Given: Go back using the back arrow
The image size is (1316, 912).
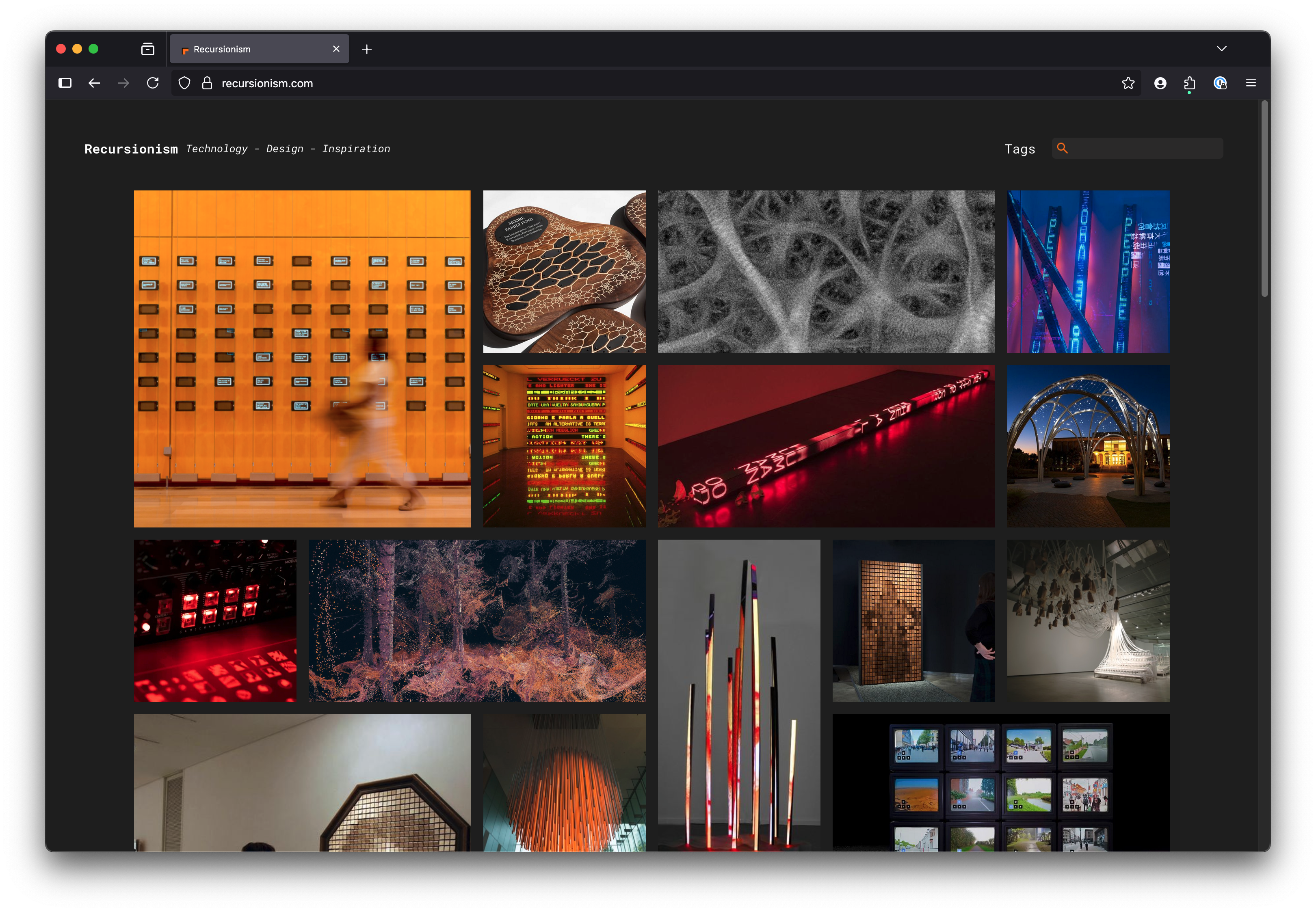Looking at the screenshot, I should coord(94,83).
